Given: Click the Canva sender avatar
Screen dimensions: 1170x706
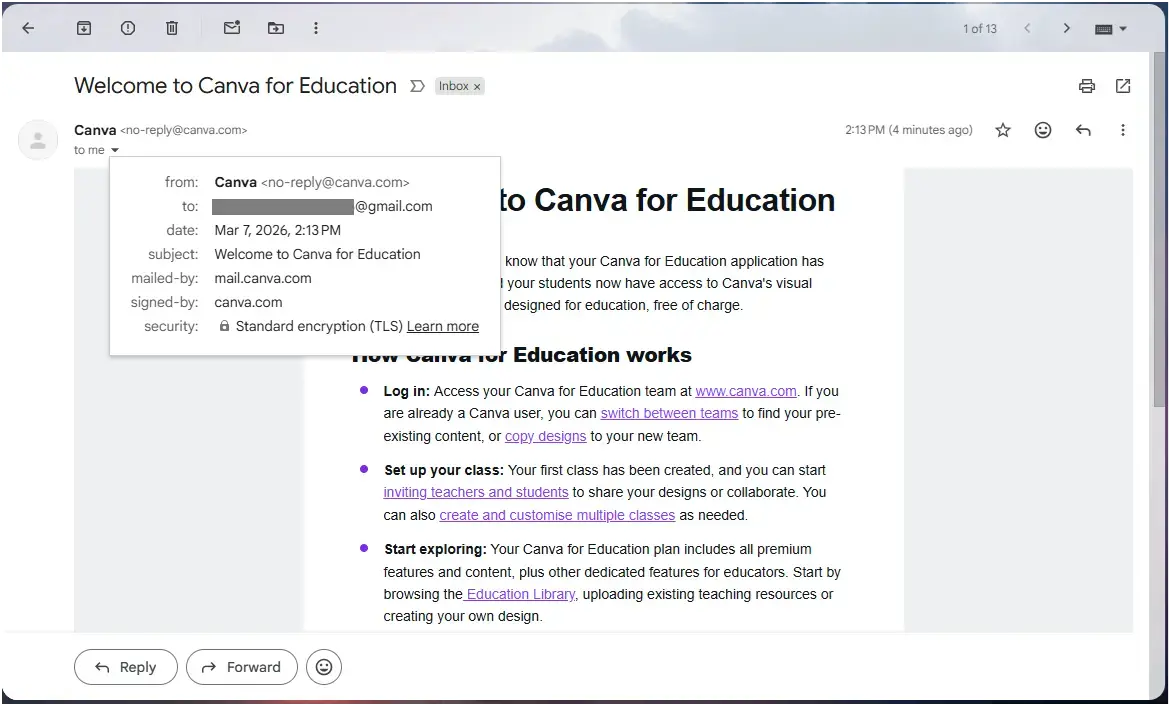Looking at the screenshot, I should coord(38,140).
